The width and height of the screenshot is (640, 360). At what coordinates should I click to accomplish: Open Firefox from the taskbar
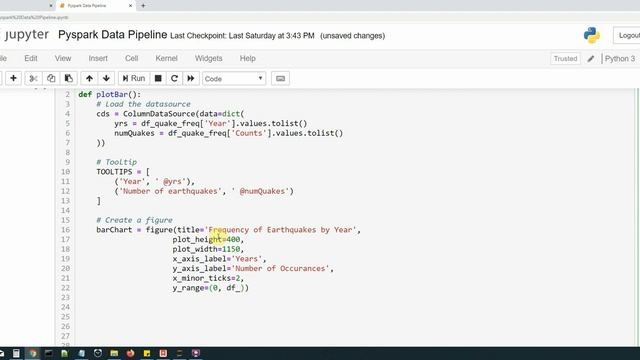click(x=130, y=353)
